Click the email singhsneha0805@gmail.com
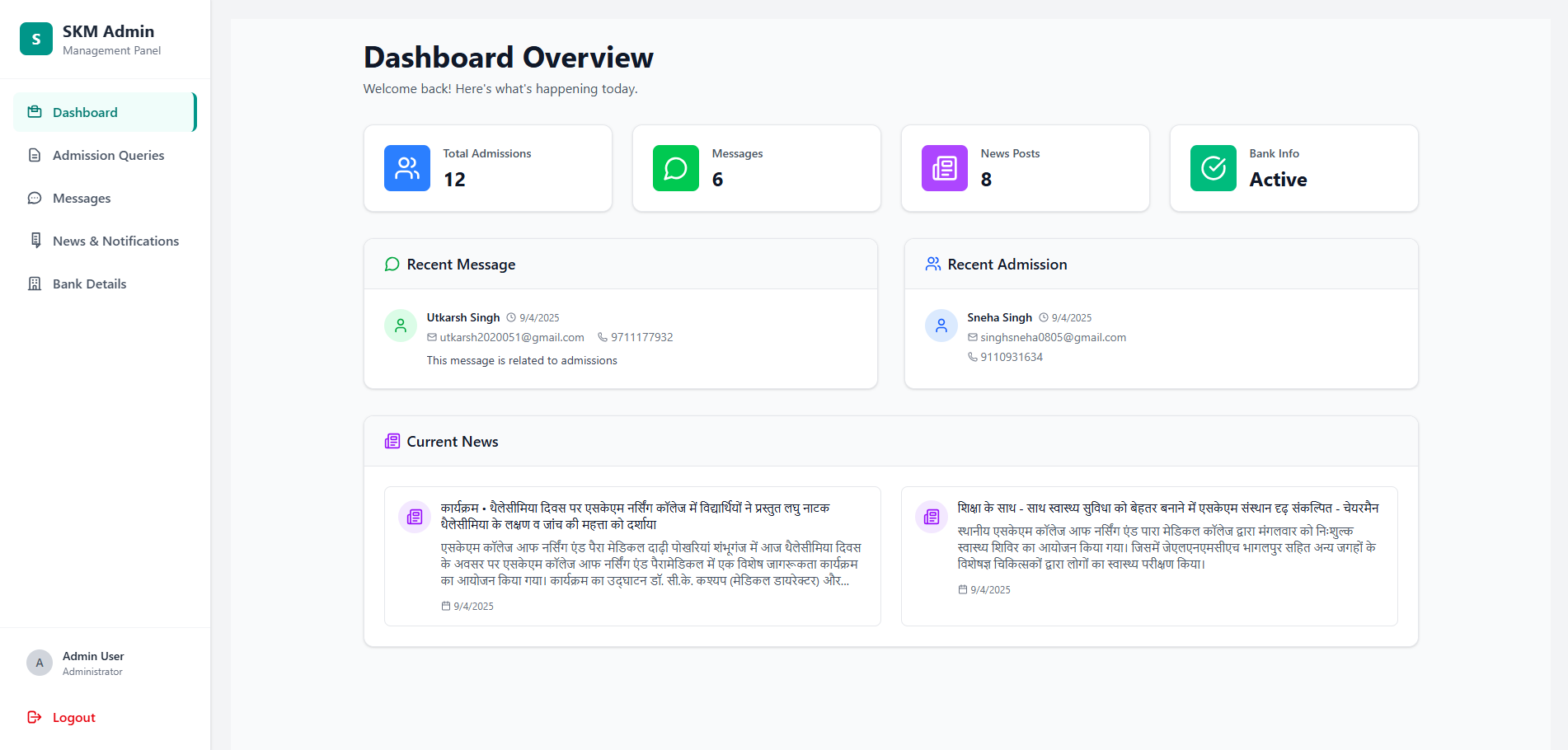This screenshot has width=1568, height=750. pos(1053,337)
